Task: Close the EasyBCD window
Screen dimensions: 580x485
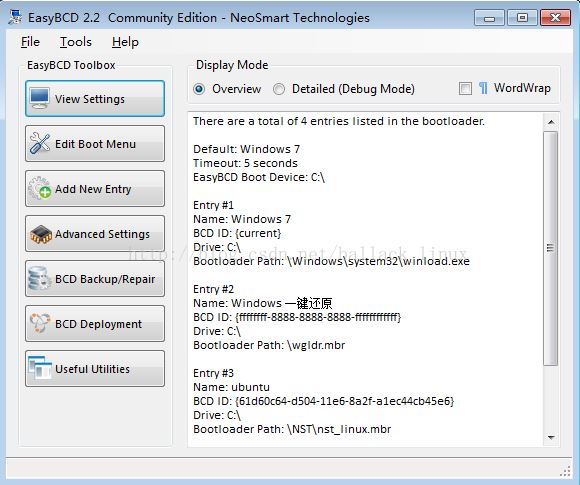Action: click(x=555, y=18)
